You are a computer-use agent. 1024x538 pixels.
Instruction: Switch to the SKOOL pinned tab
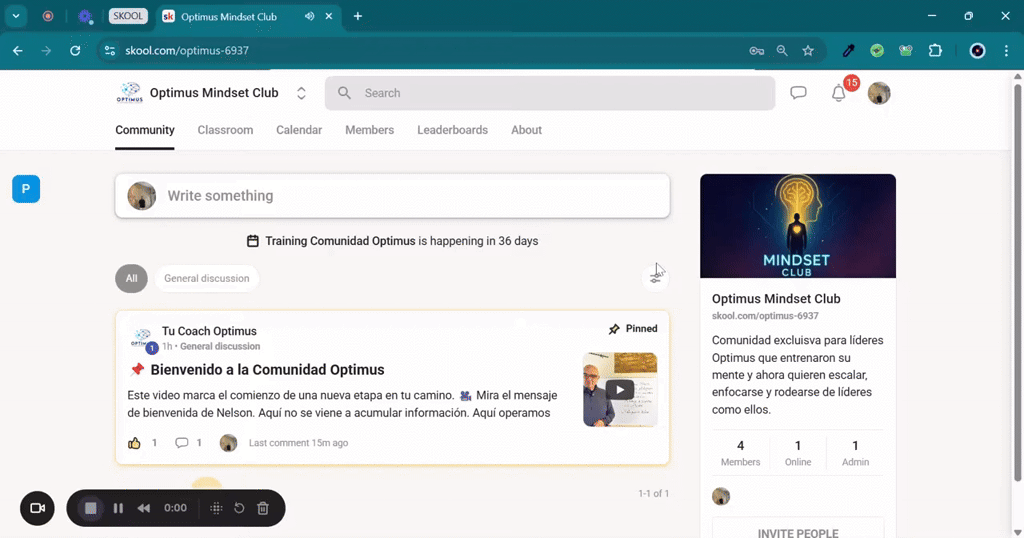[128, 16]
